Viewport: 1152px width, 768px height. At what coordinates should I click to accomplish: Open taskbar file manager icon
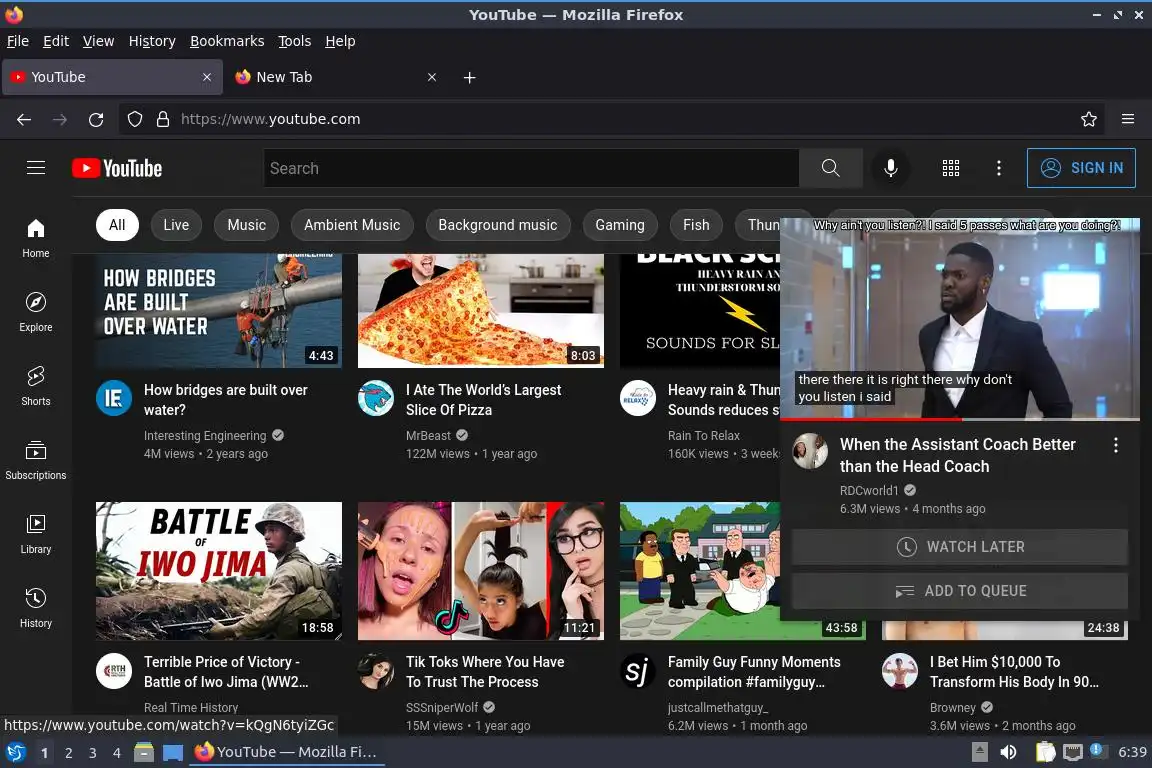(144, 752)
